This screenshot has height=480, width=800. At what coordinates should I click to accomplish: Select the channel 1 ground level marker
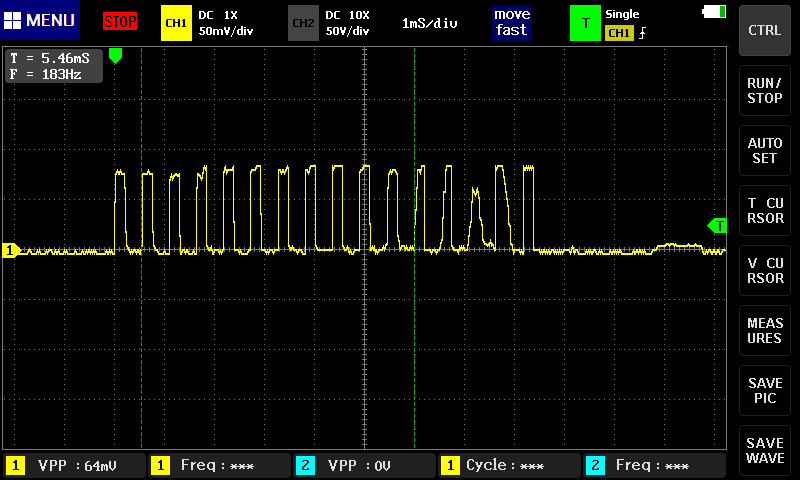[11, 250]
